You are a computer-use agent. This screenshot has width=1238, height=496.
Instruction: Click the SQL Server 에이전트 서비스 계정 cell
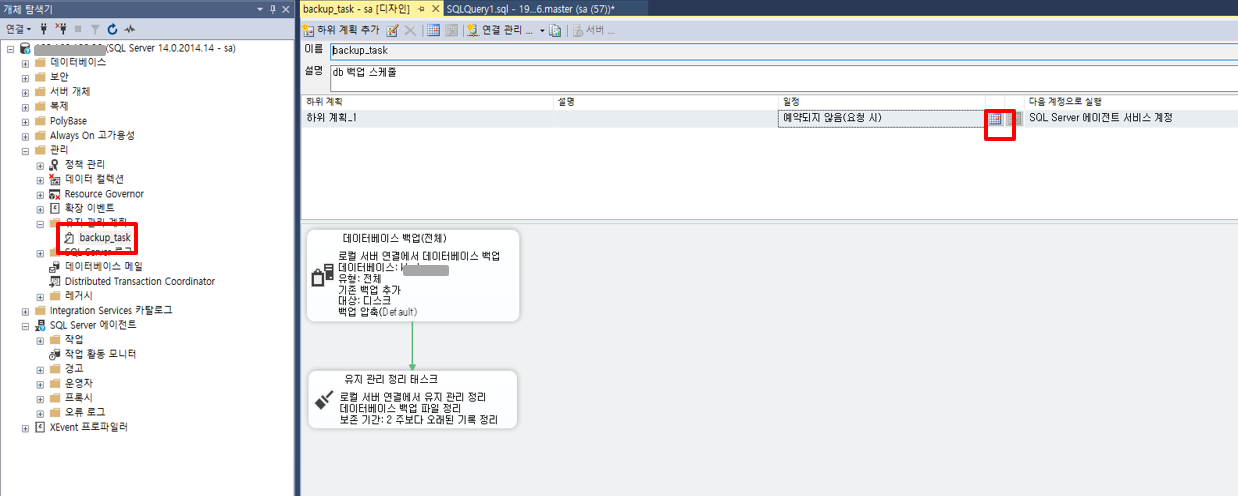click(1132, 118)
